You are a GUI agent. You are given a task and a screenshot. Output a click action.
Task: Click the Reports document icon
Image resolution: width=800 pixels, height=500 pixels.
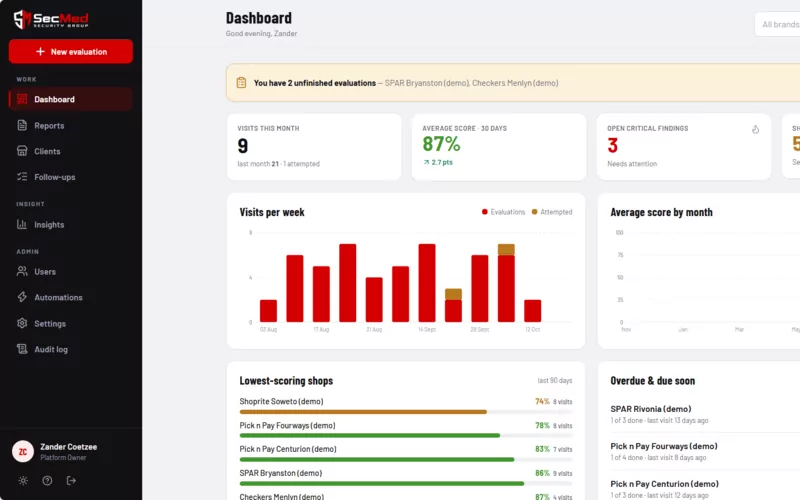[x=22, y=125]
